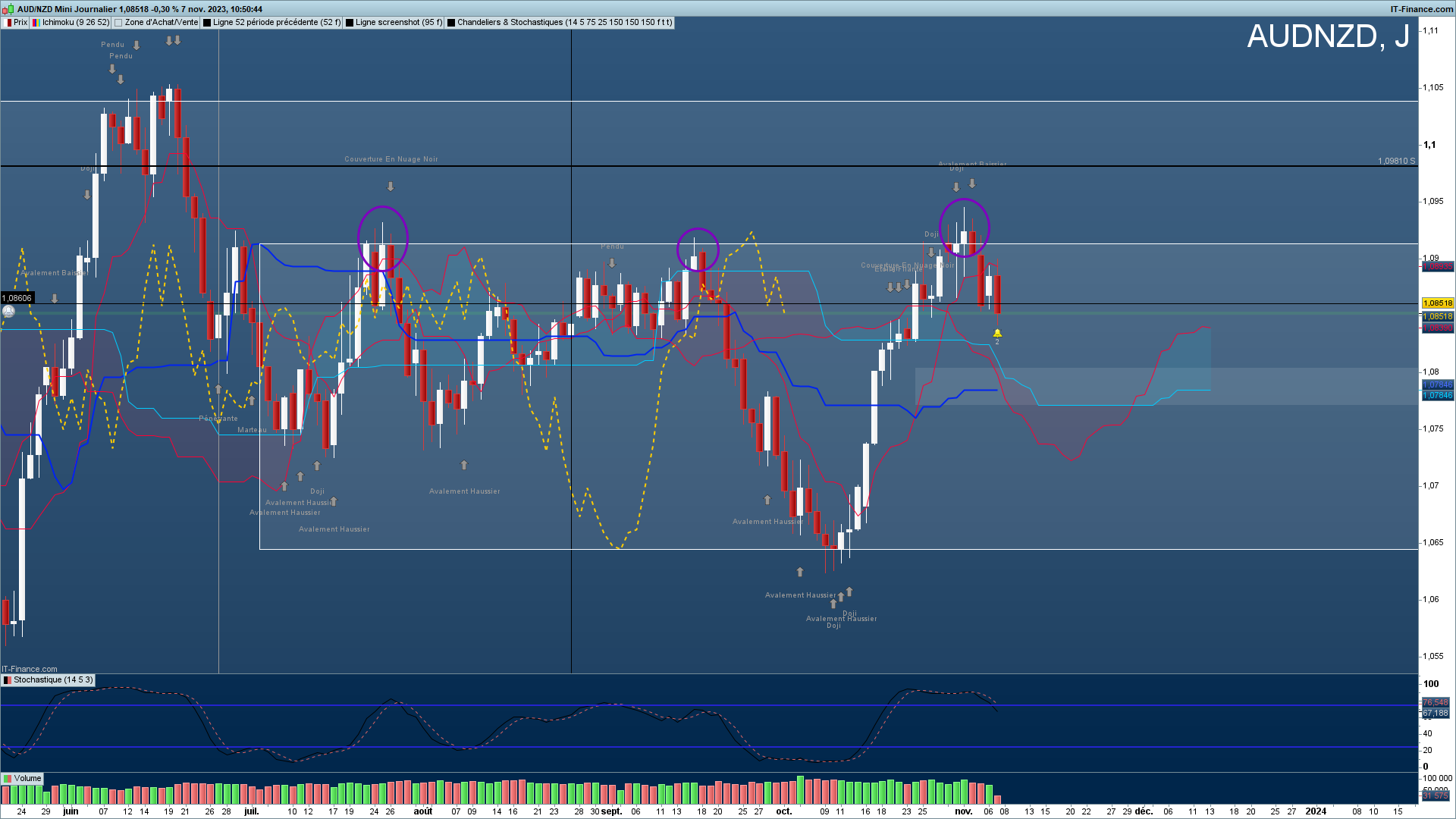1456x819 pixels.
Task: Open Chandeliers & Stochastiques indicator settings
Action: (564, 23)
